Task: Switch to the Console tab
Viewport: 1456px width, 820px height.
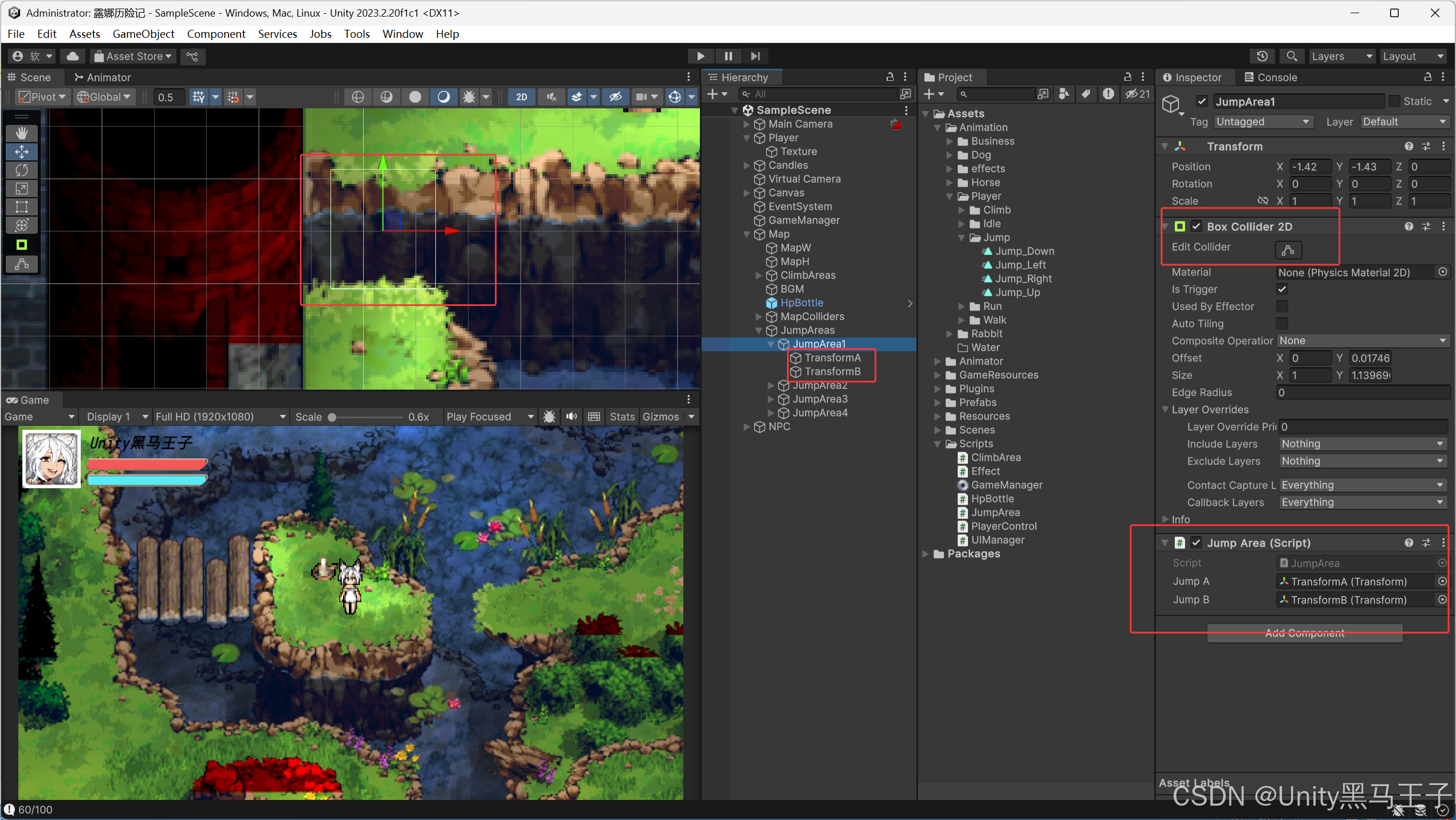Action: (1270, 77)
